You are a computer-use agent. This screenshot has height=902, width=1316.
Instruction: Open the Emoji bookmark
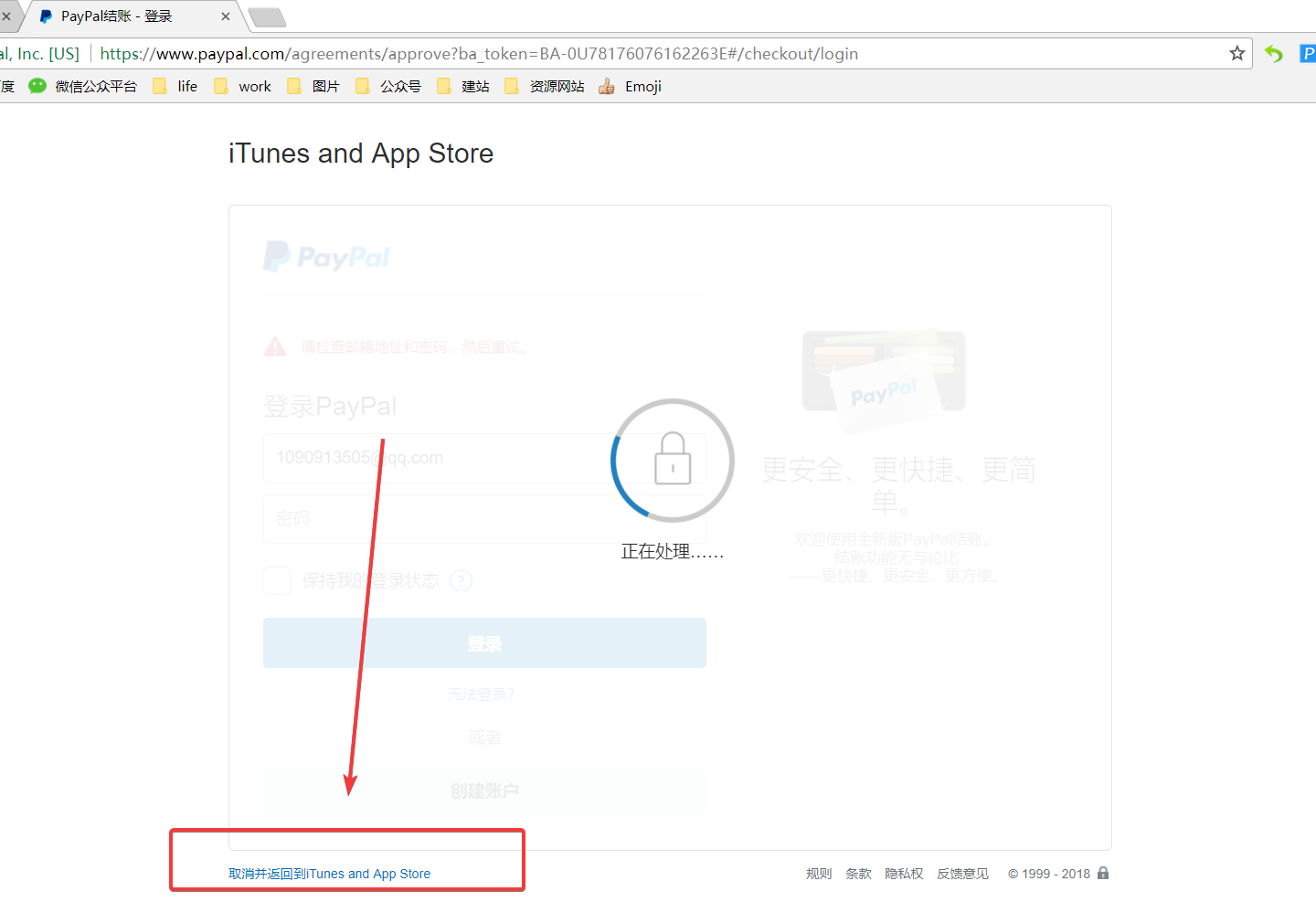coord(630,86)
